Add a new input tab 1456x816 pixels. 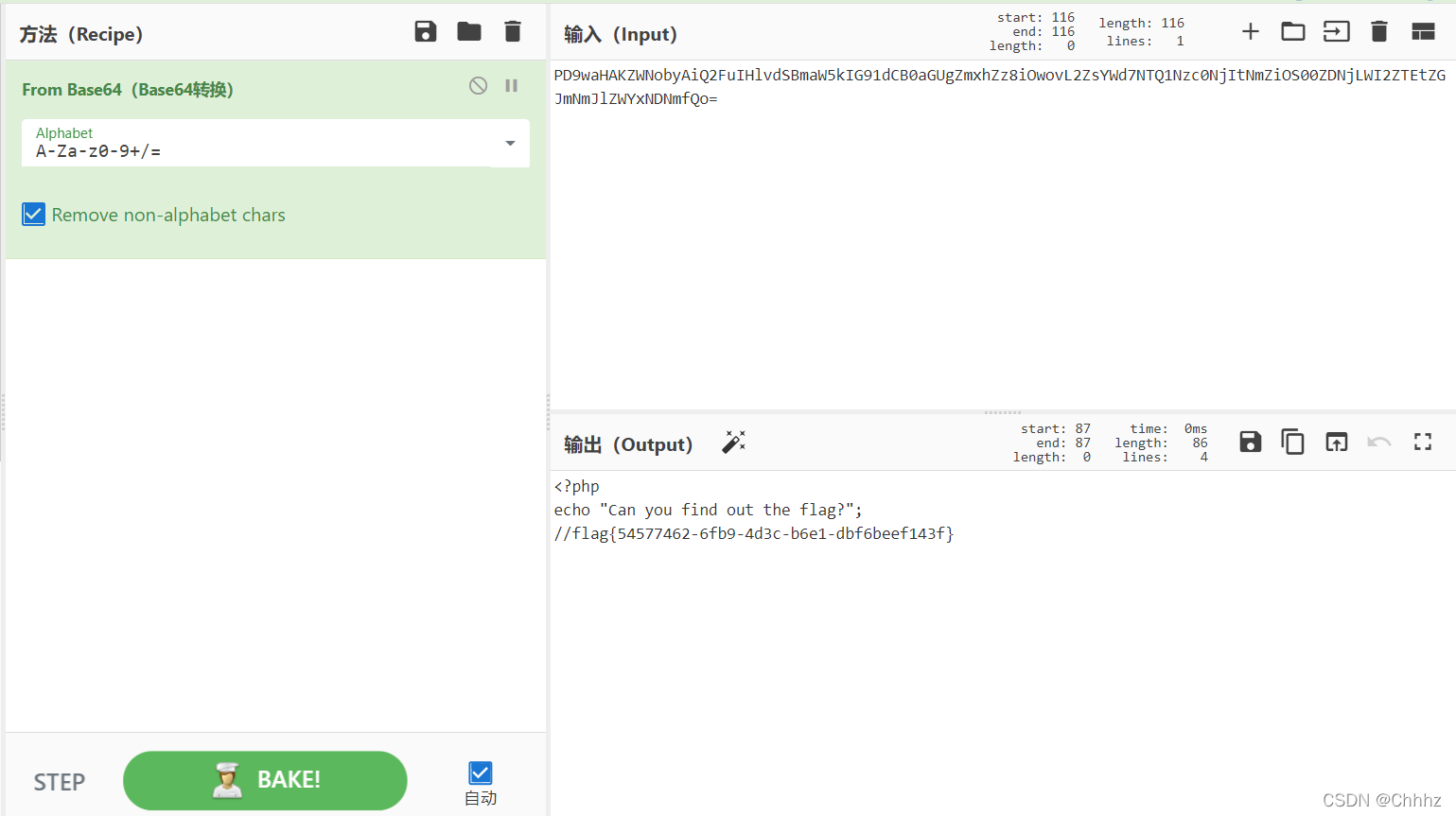(1251, 31)
